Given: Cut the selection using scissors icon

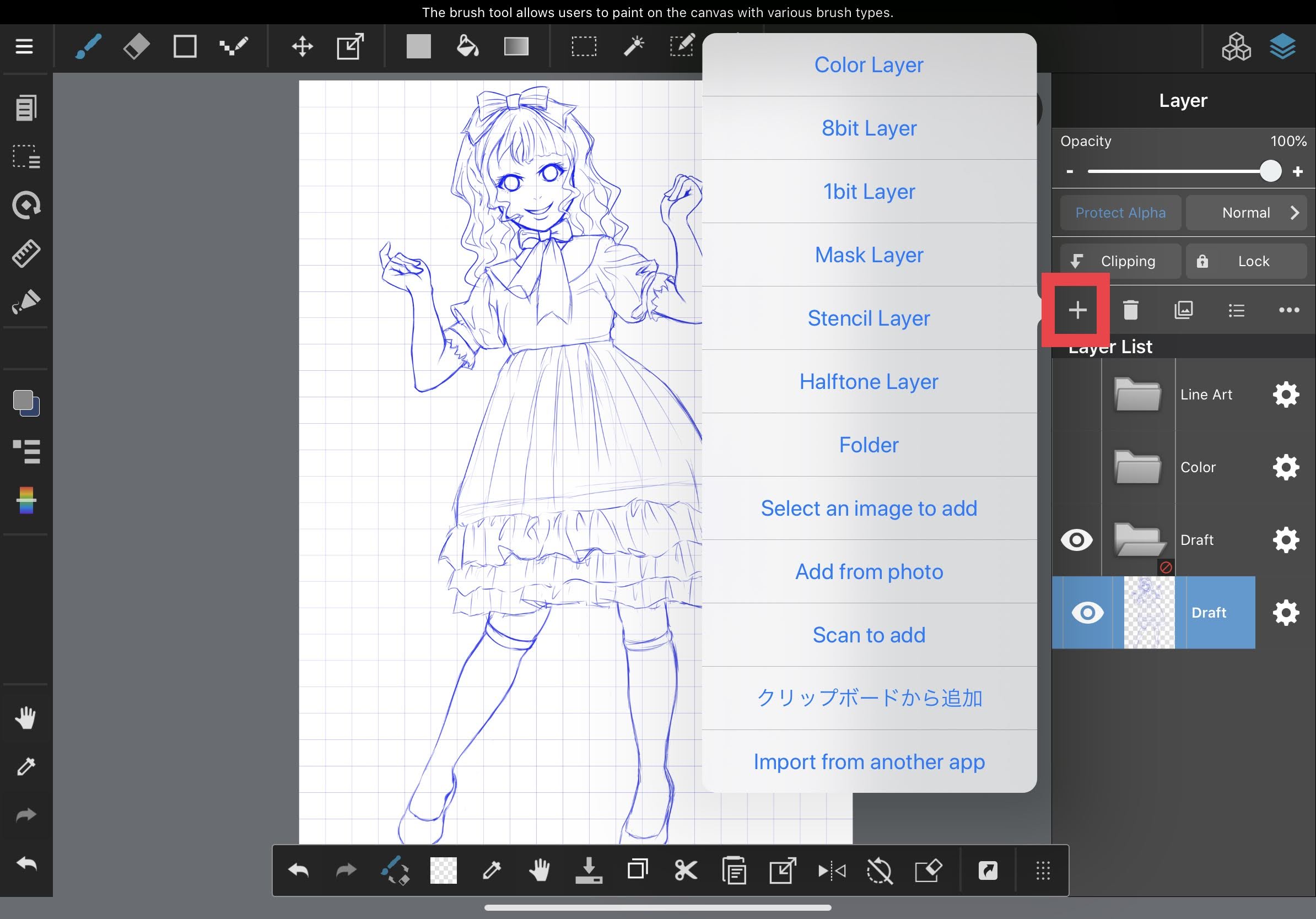Looking at the screenshot, I should point(686,871).
